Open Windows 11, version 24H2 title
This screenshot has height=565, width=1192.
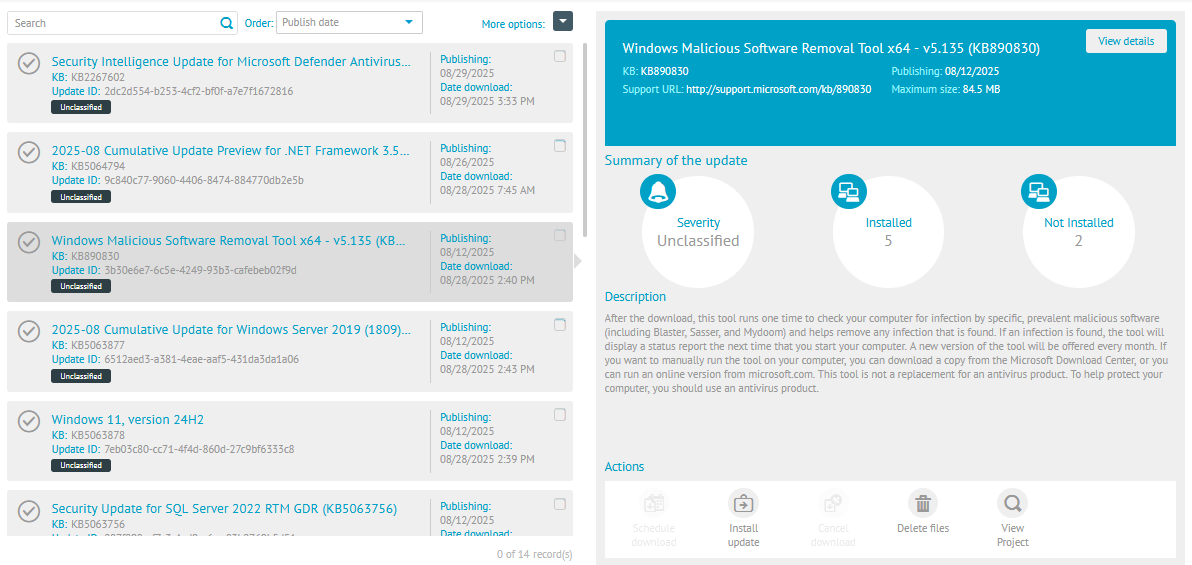[128, 420]
